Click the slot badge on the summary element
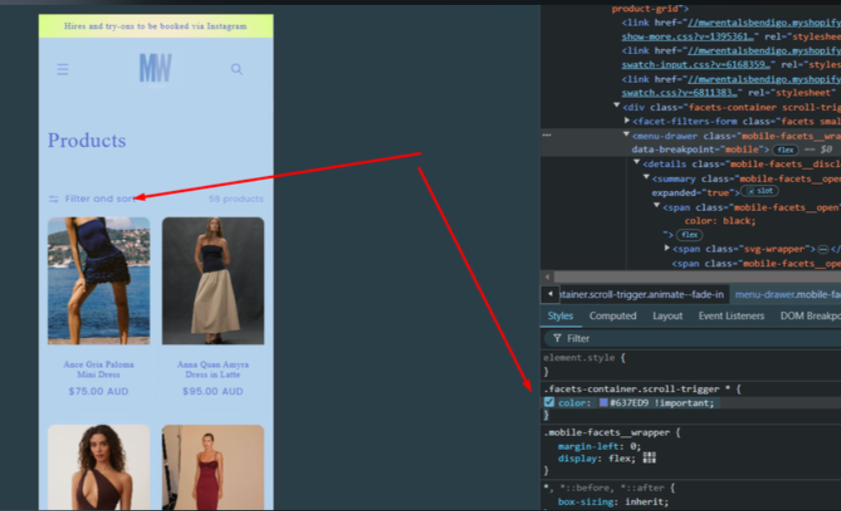Image resolution: width=841 pixels, height=511 pixels. (x=759, y=191)
